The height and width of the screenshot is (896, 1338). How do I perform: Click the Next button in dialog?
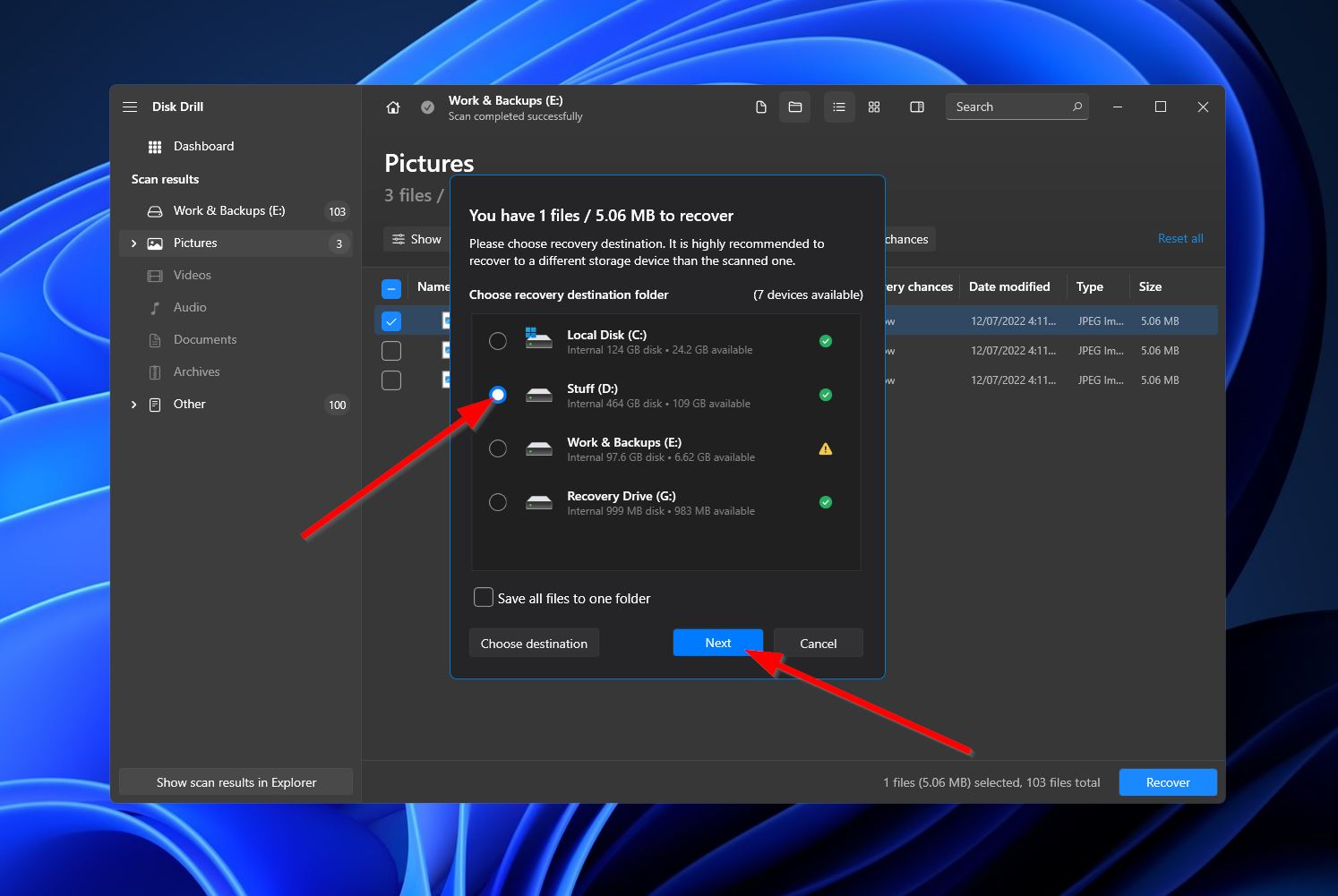point(718,643)
